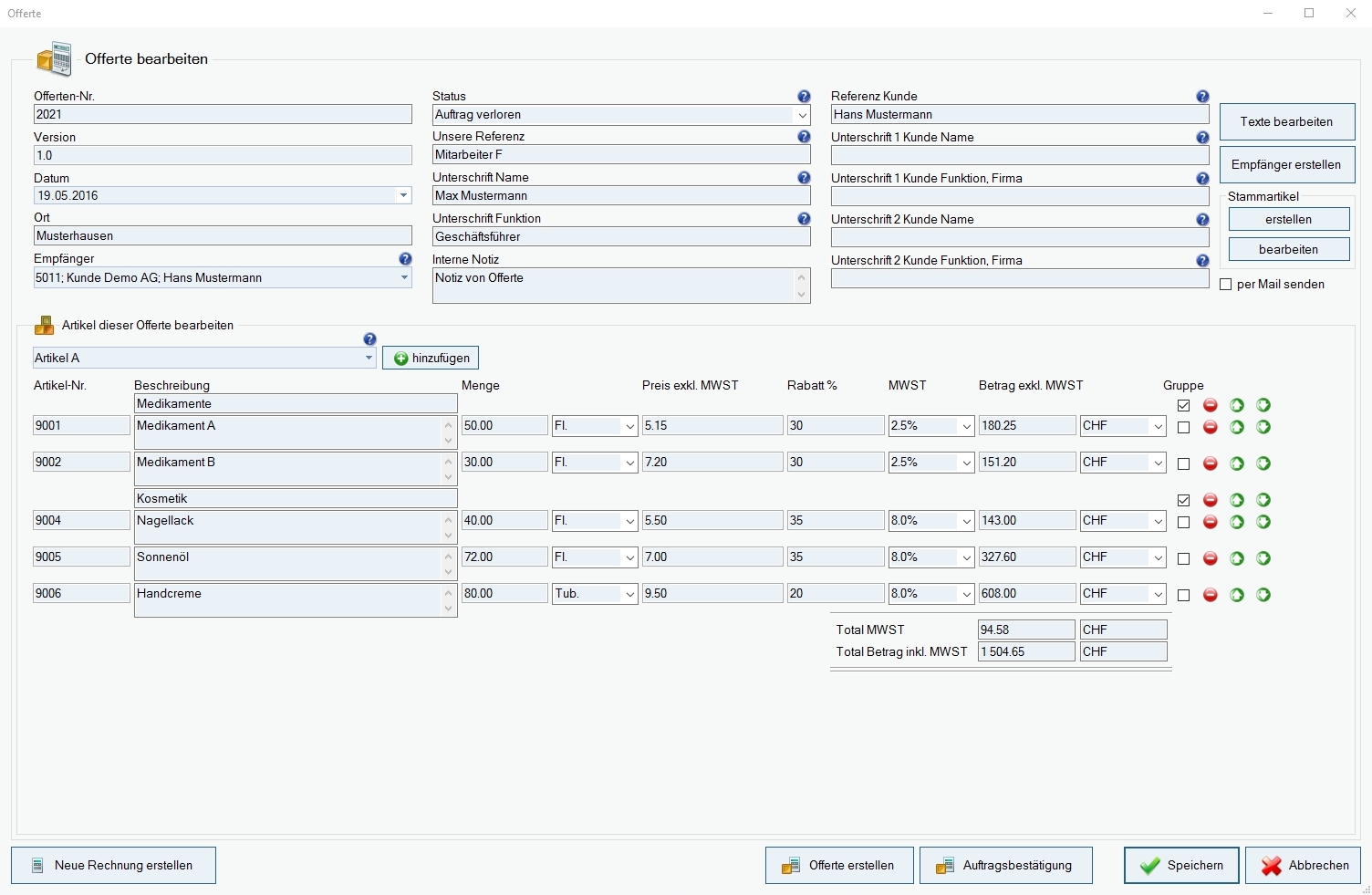This screenshot has height=895, width=1372.
Task: Click Empfänger erstellen button
Action: (1286, 165)
